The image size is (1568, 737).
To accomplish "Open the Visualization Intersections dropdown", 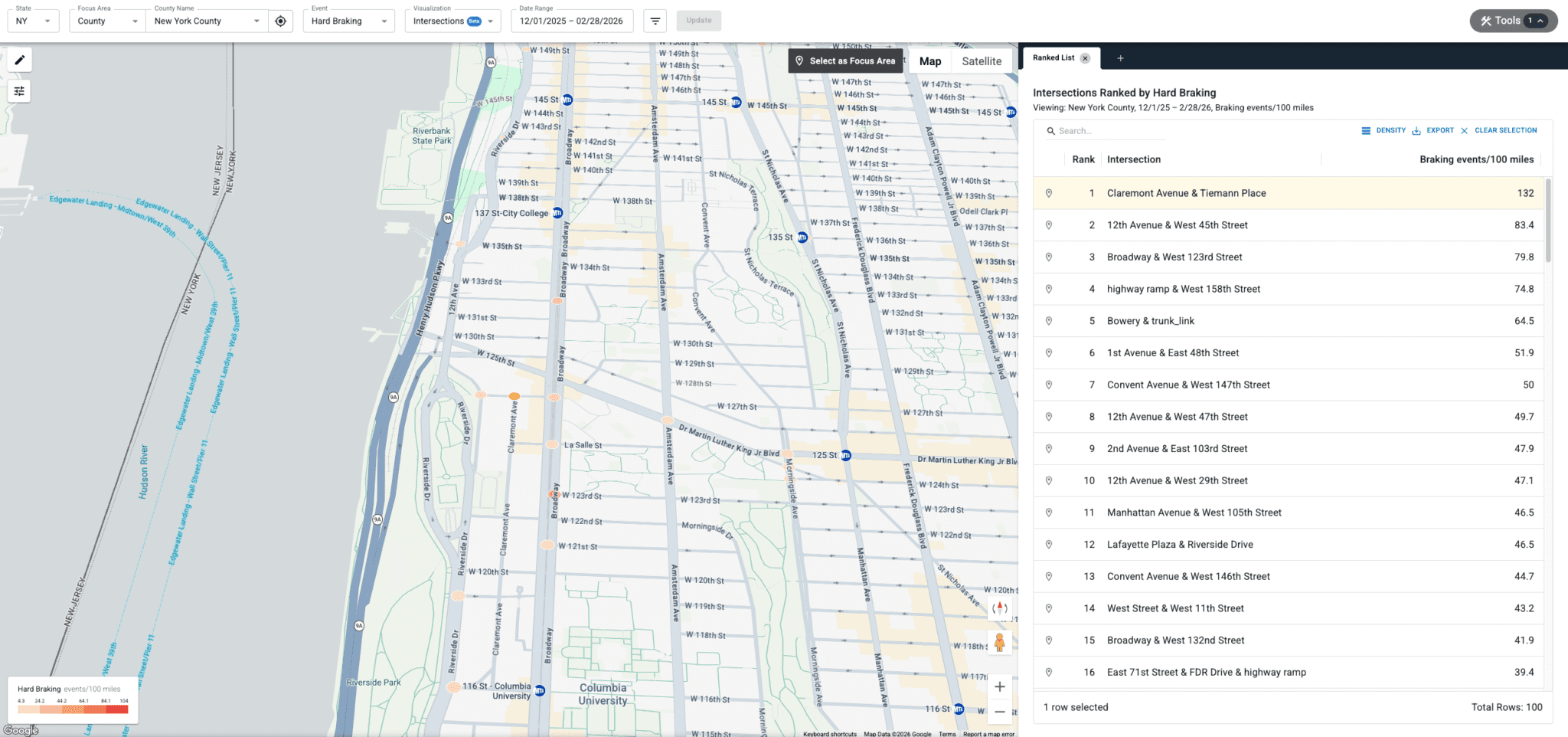I will click(x=452, y=21).
